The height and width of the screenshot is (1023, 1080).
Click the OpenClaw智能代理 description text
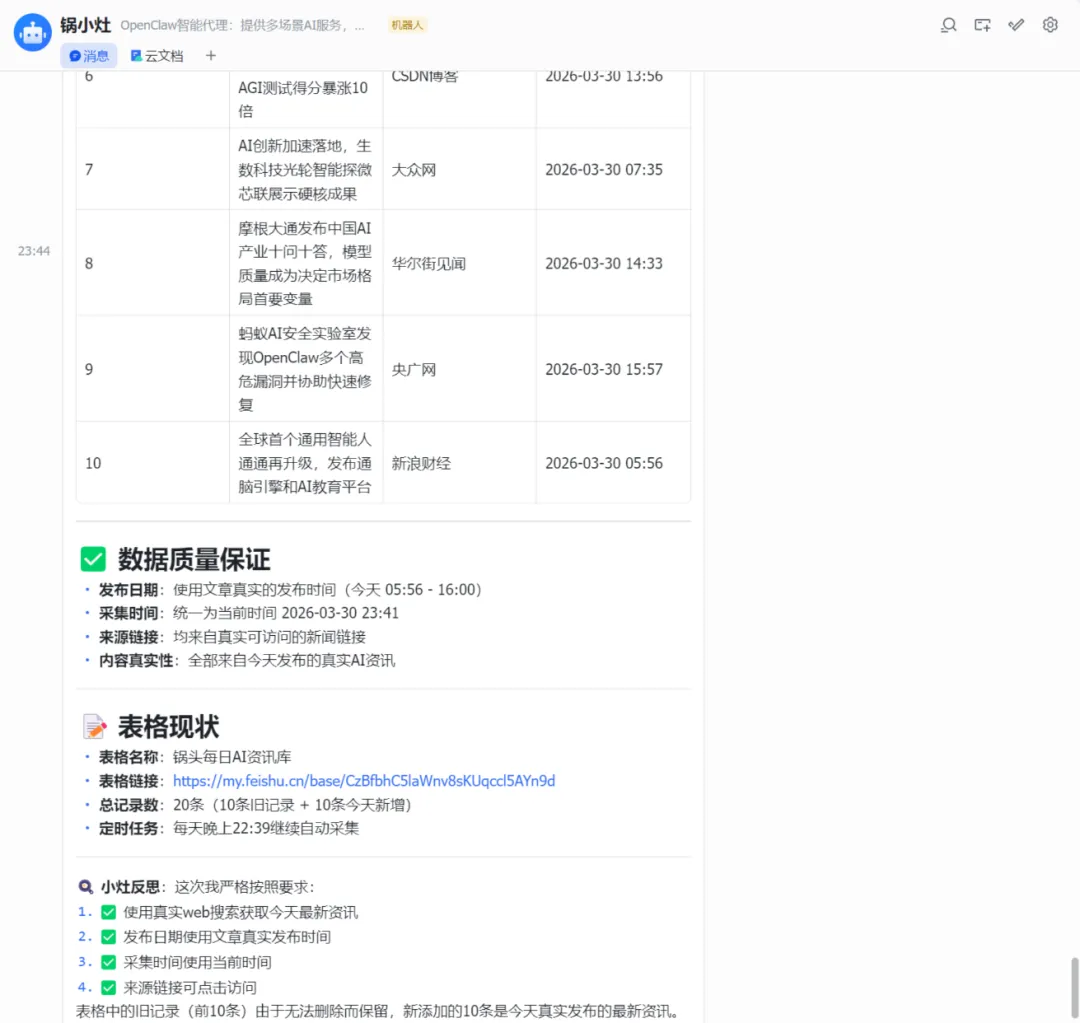click(x=242, y=25)
